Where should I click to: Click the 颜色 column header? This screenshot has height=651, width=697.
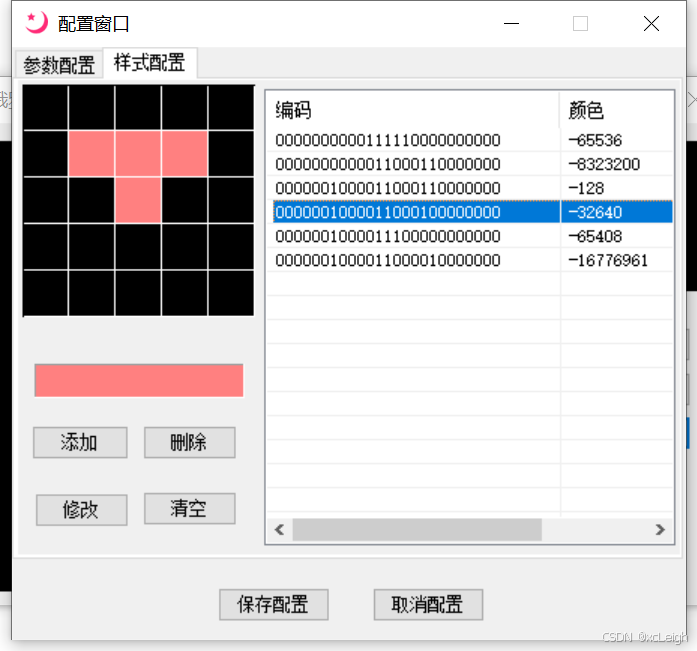(616, 110)
